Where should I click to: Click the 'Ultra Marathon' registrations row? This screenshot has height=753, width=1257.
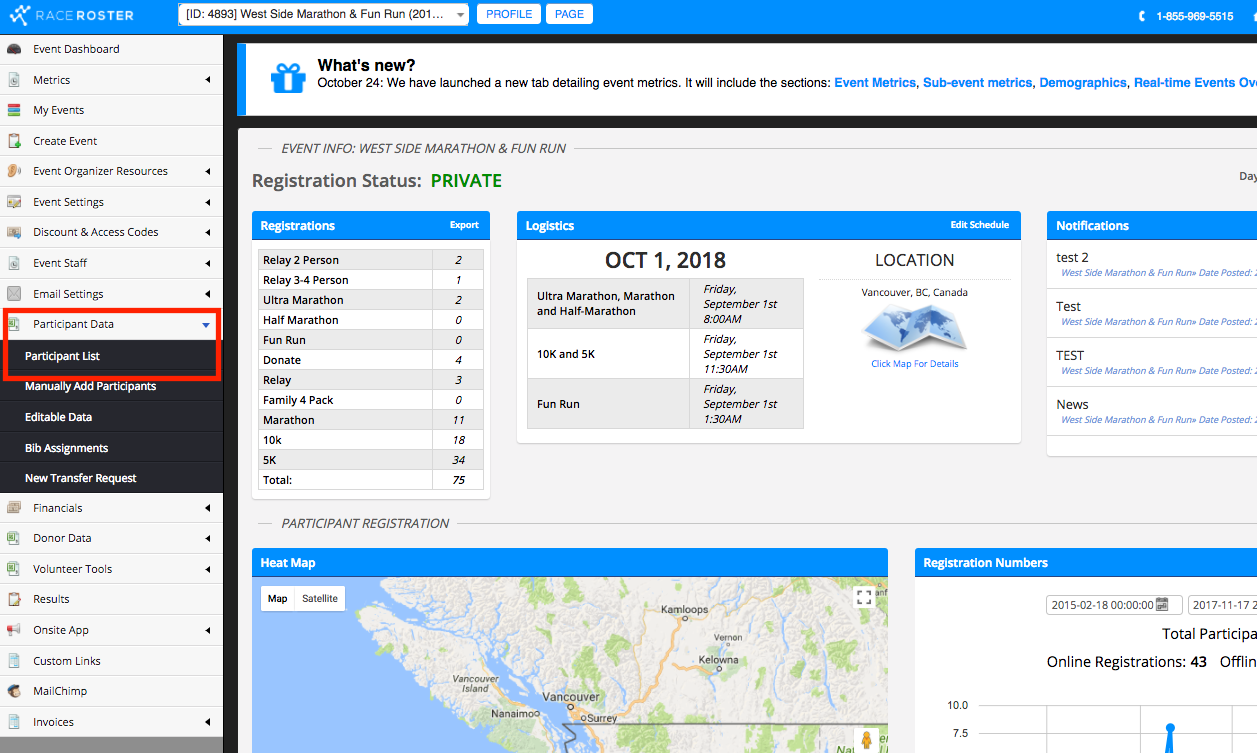pyautogui.click(x=371, y=300)
